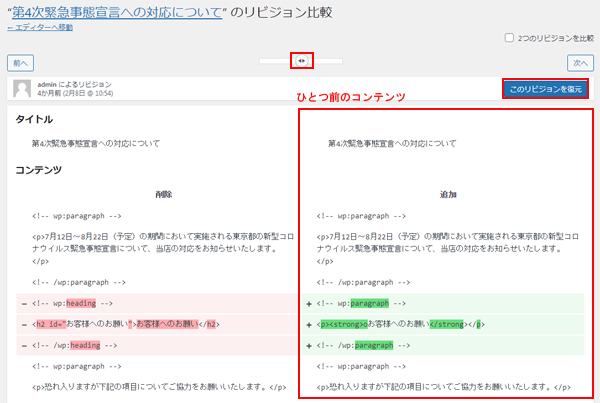Click plus marker beside added strong line
The image size is (600, 403).
pos(310,324)
